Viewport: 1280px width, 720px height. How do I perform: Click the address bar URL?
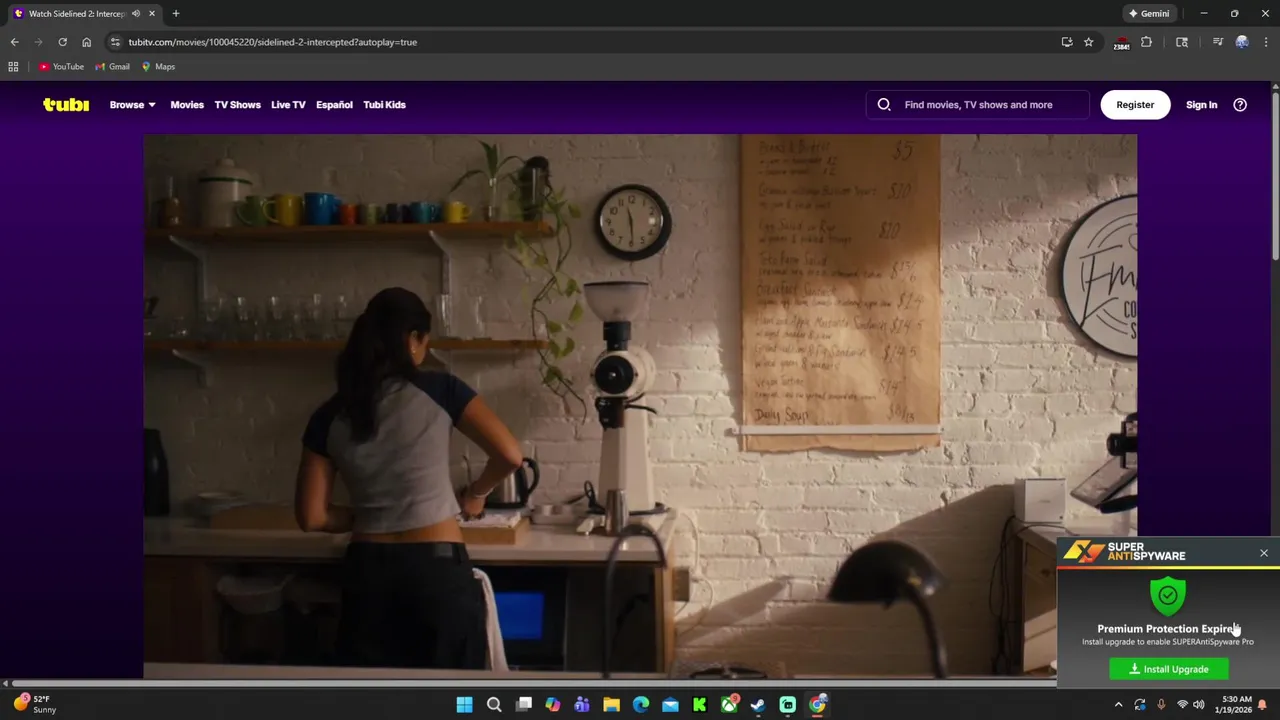pyautogui.click(x=272, y=42)
